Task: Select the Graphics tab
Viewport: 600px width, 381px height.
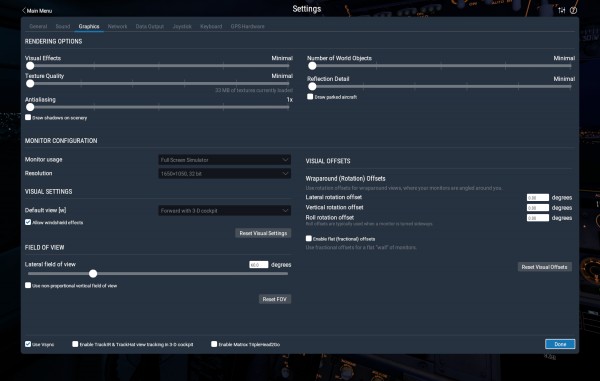Action: point(89,26)
